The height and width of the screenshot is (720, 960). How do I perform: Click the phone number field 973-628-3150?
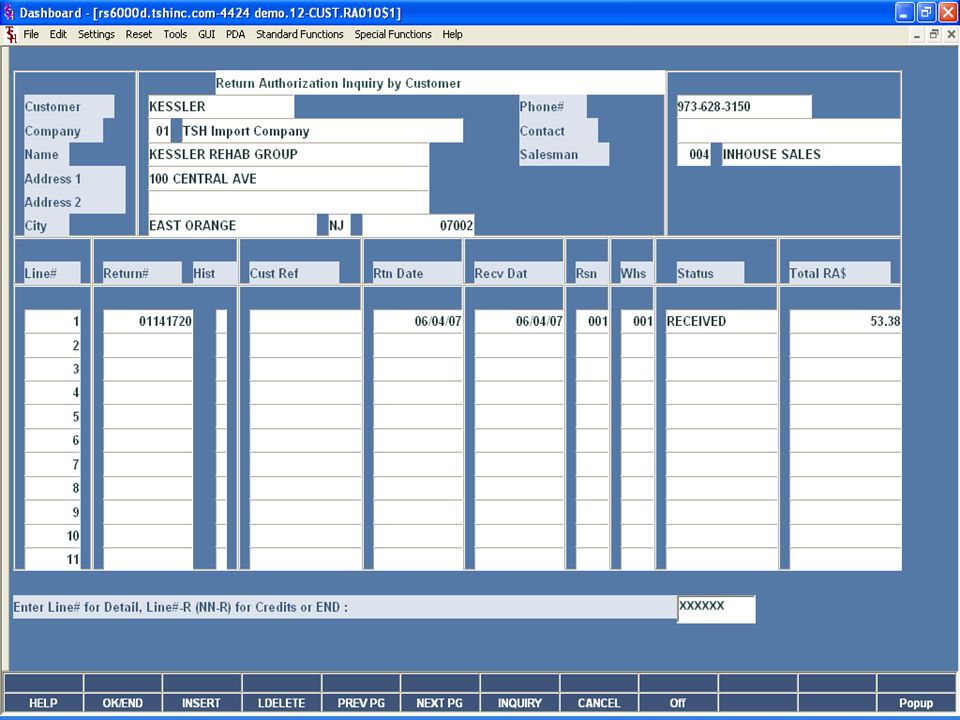click(x=744, y=107)
